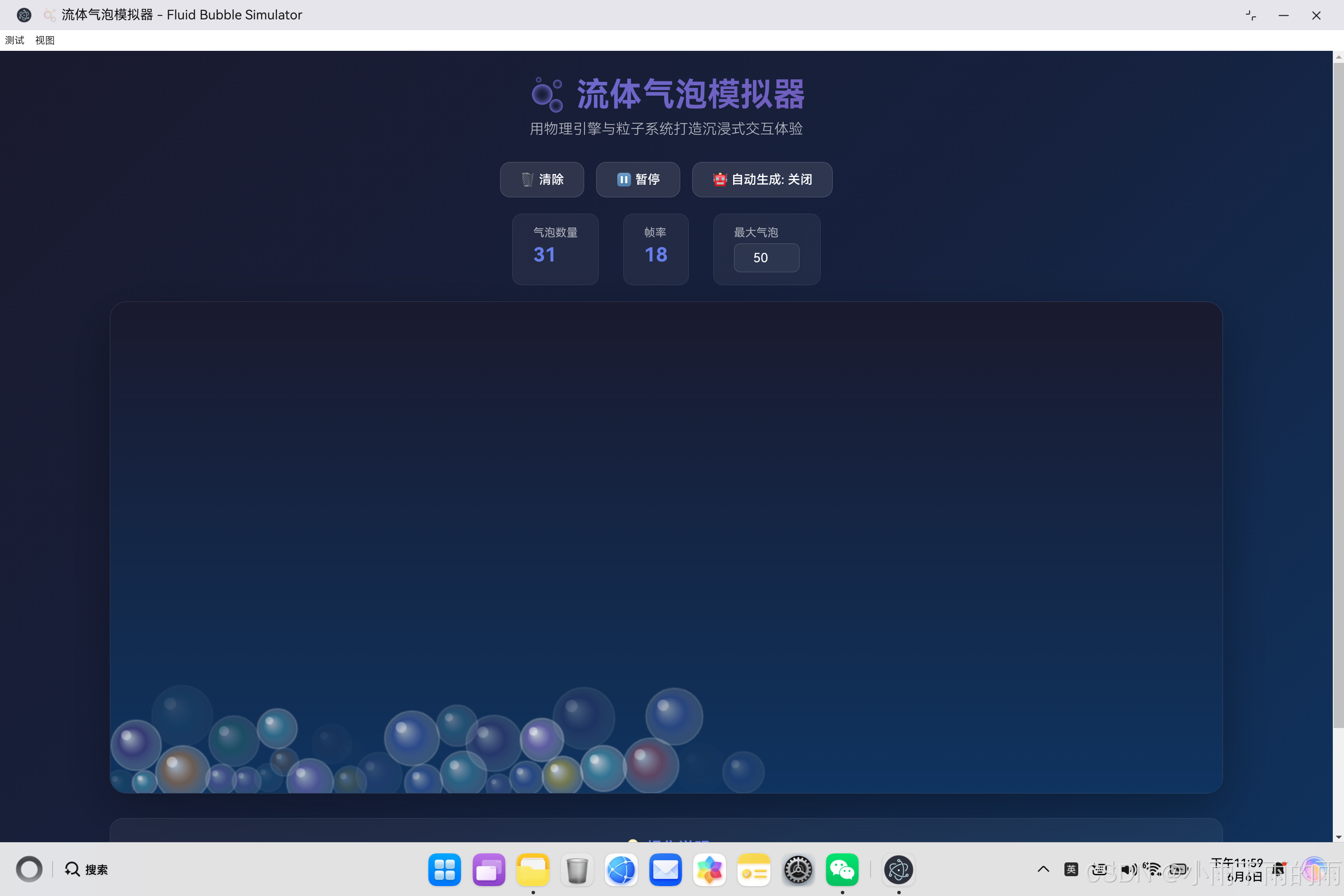Launch the blue globe browser icon

click(x=621, y=870)
